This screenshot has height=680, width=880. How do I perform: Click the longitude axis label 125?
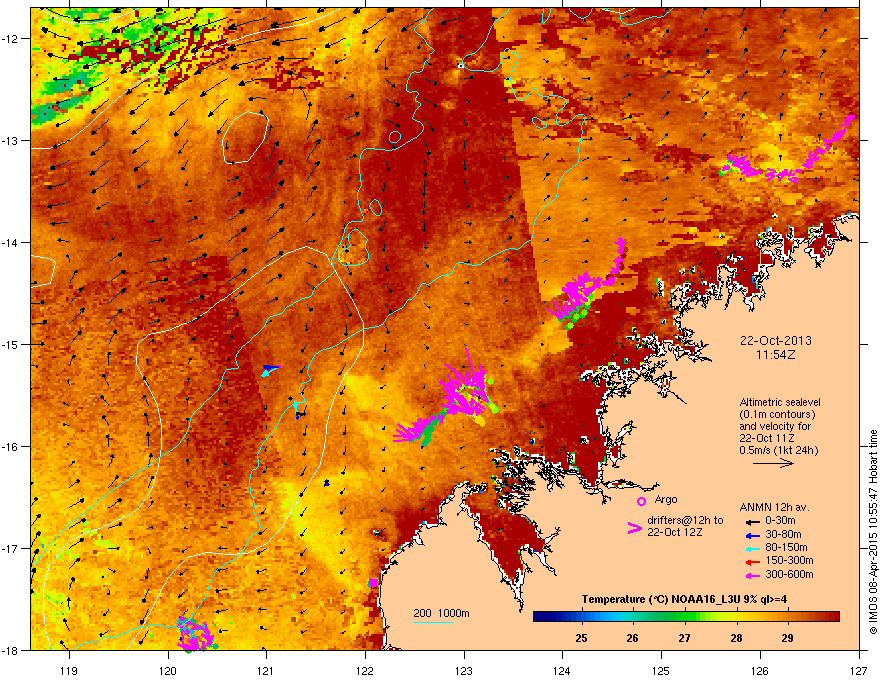tap(661, 670)
